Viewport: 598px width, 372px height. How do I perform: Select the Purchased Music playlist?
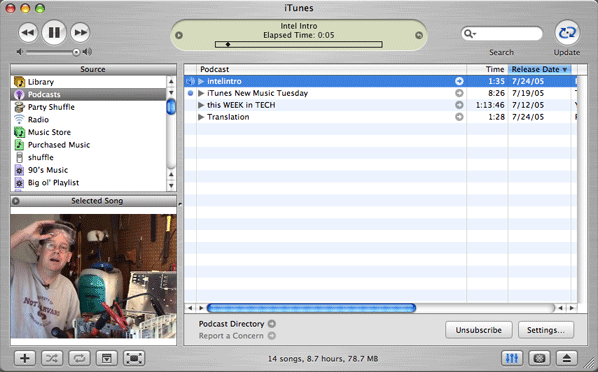(x=88, y=145)
